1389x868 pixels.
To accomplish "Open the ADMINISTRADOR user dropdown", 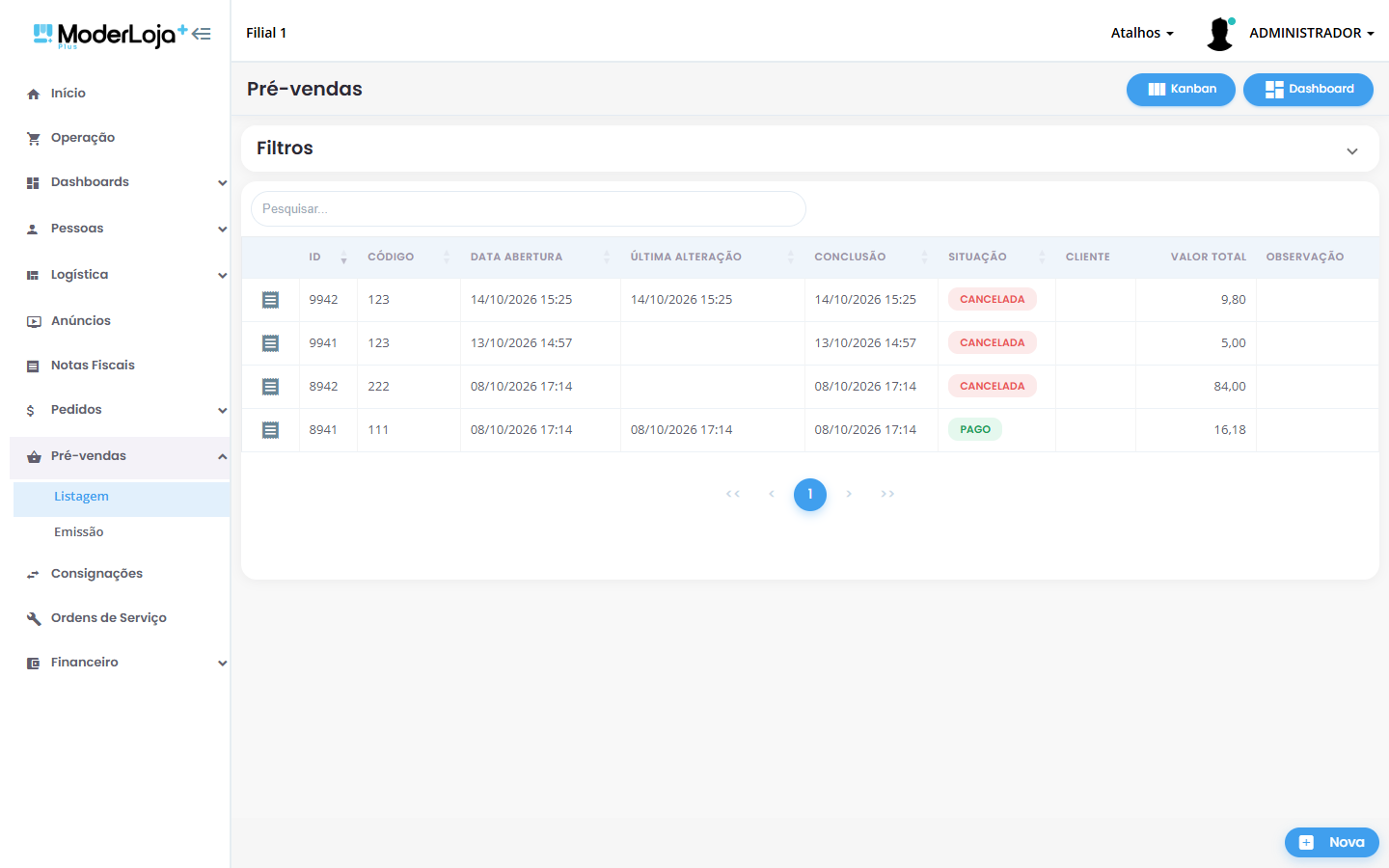I will click(x=1312, y=33).
